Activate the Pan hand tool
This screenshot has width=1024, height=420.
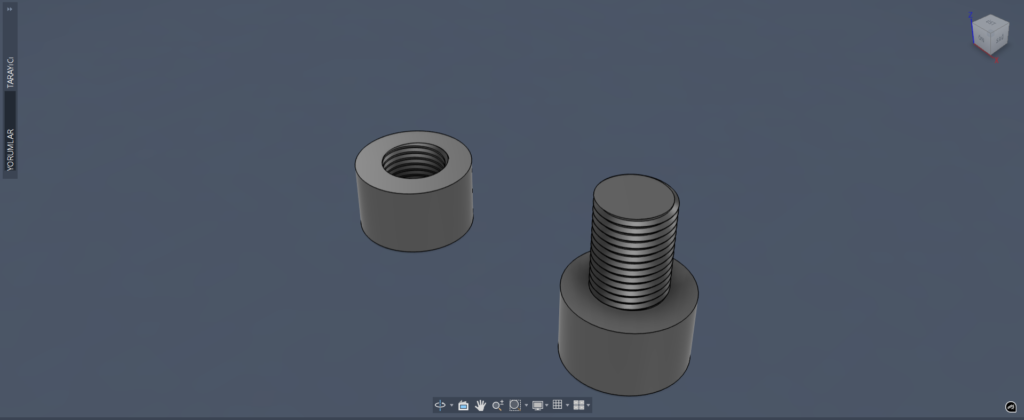[x=480, y=405]
